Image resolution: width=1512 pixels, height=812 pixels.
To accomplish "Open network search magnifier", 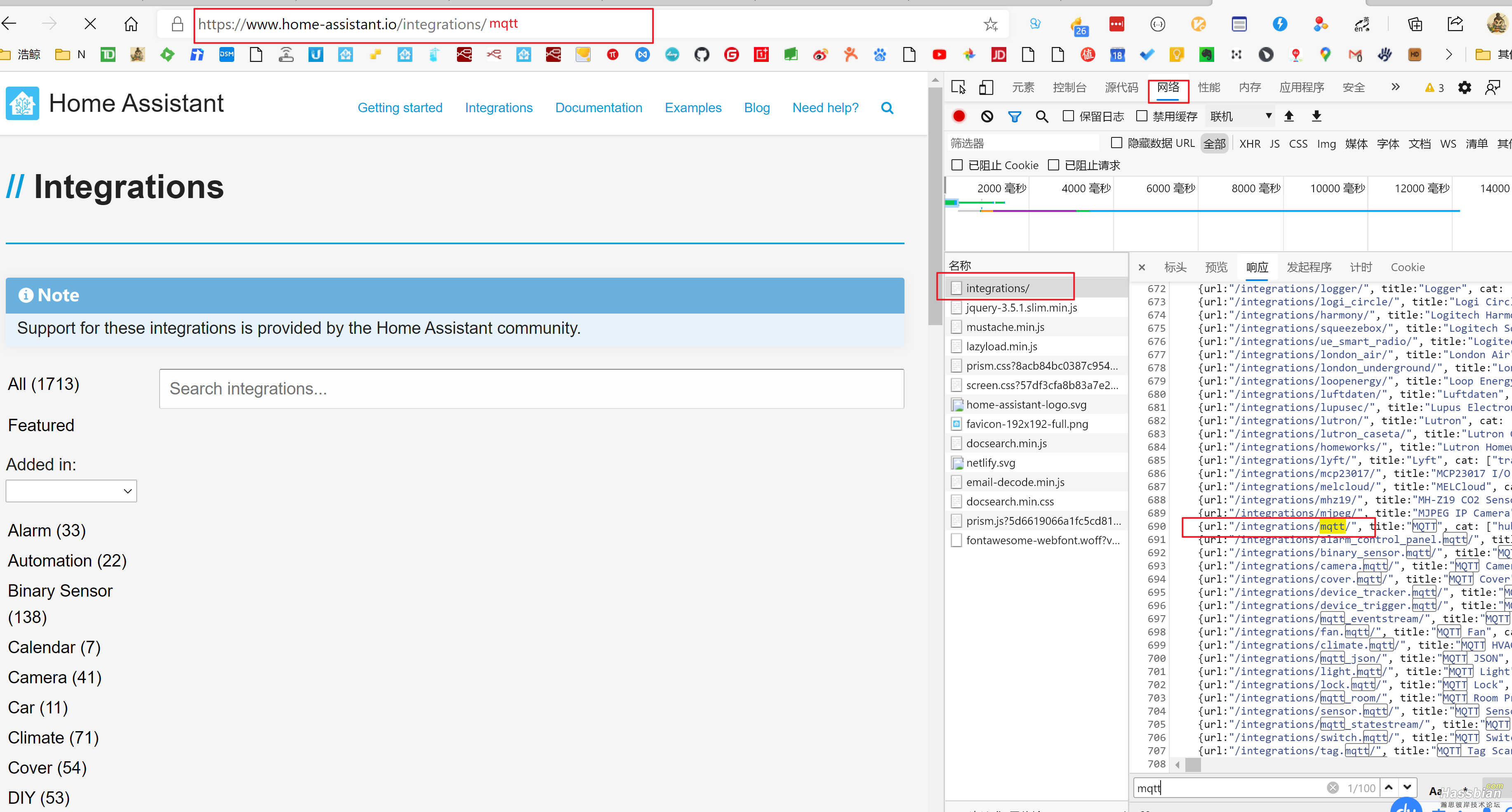I will 1042,116.
